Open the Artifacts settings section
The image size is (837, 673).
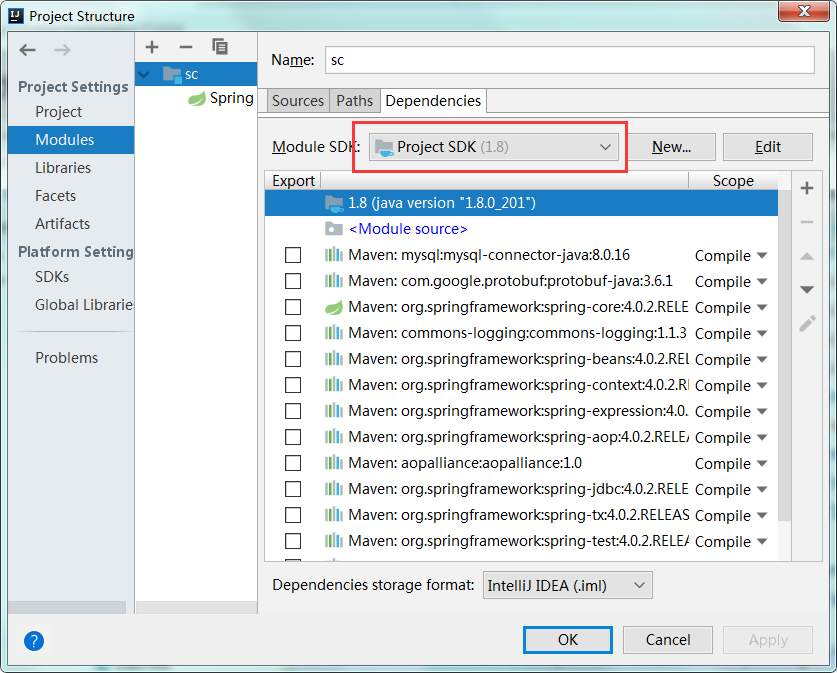(62, 224)
